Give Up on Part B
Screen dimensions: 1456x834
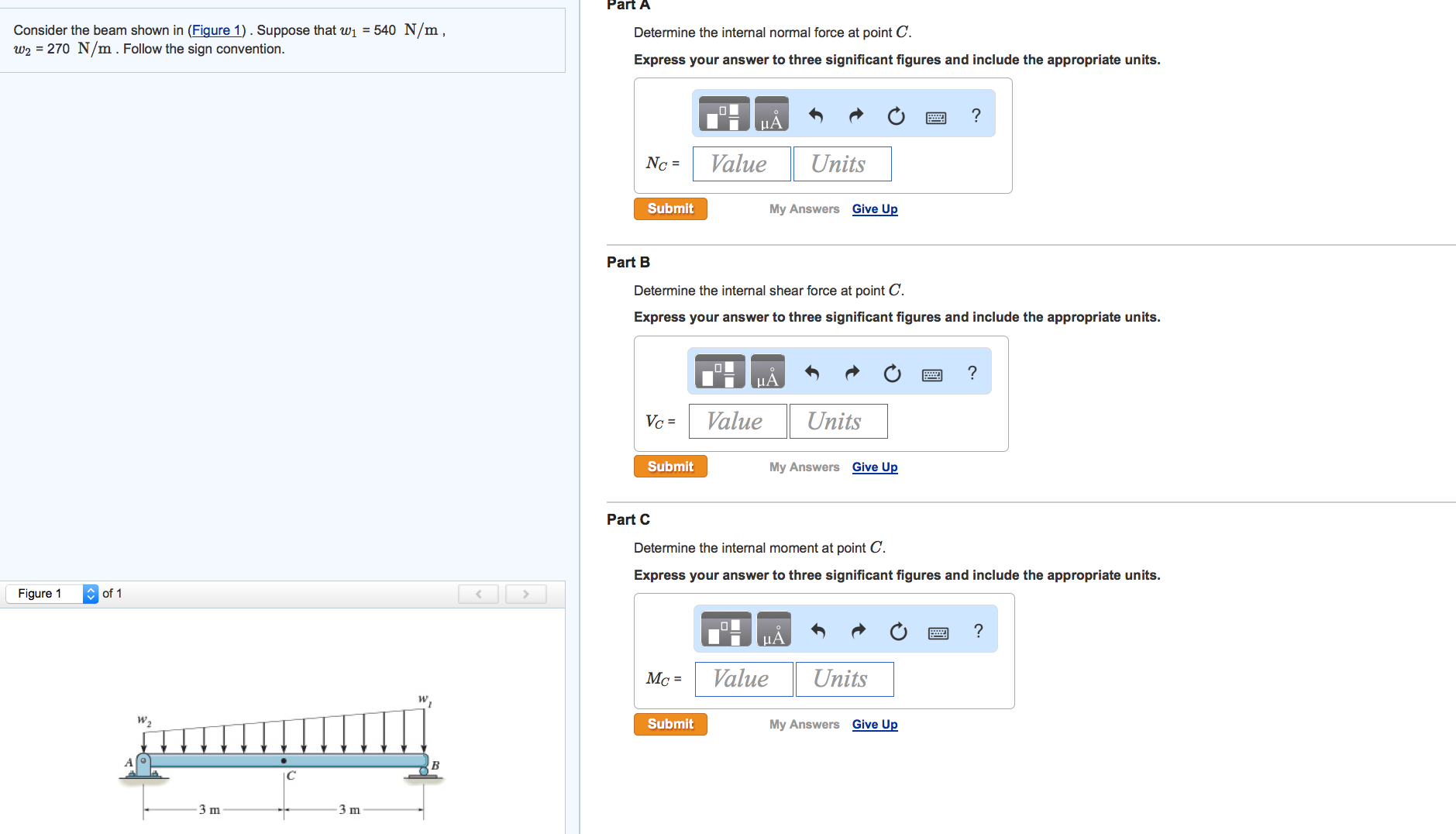[x=875, y=467]
